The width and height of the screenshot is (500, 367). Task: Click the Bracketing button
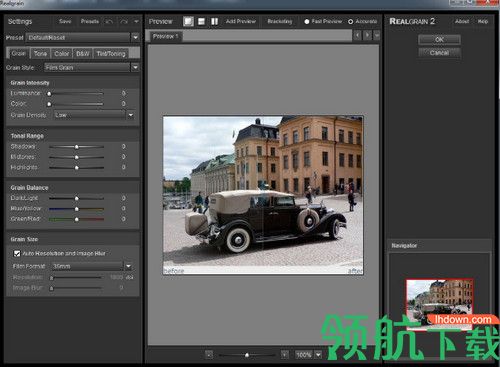280,21
